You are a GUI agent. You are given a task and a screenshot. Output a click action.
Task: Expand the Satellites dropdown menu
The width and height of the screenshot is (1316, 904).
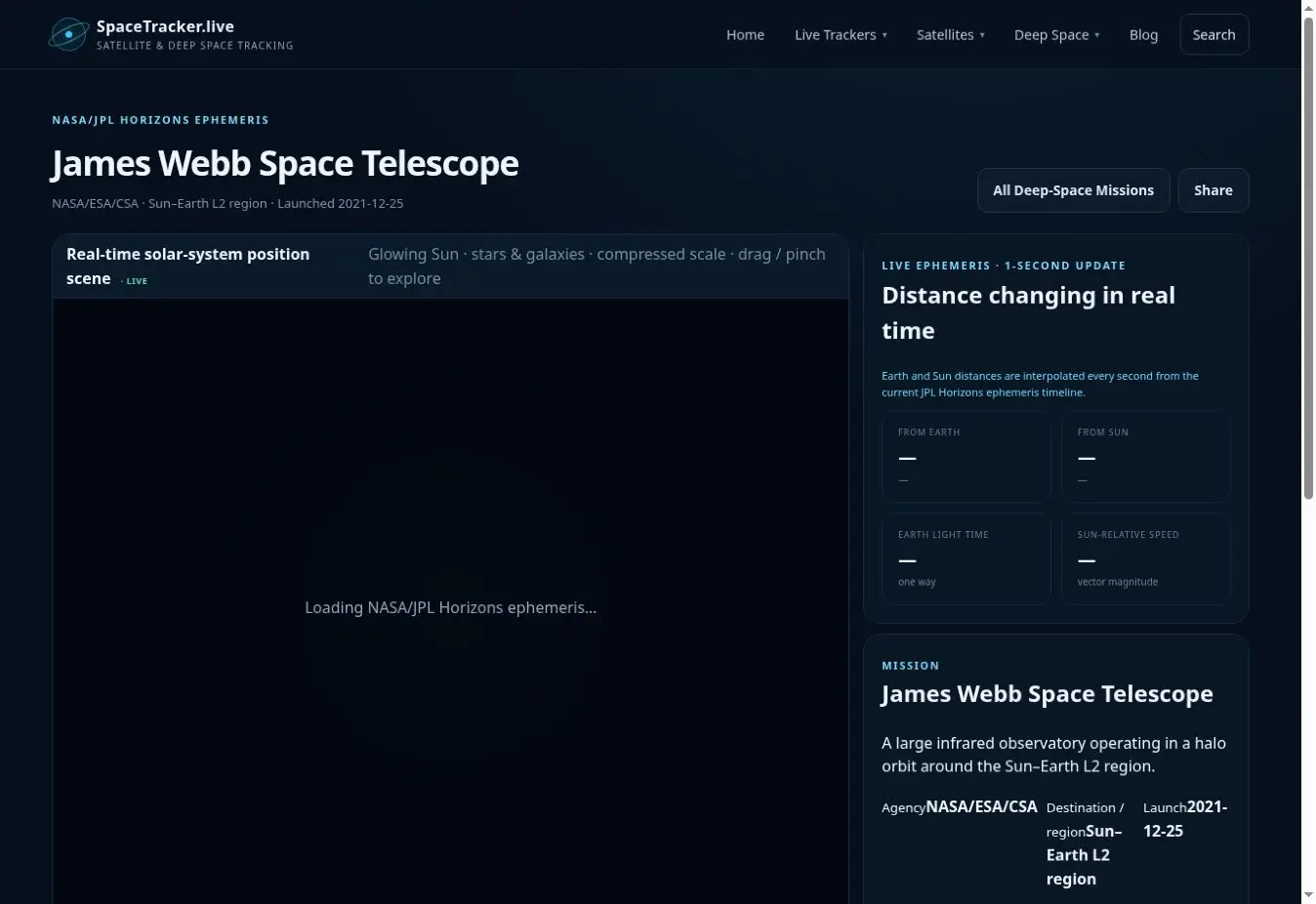[x=950, y=34]
